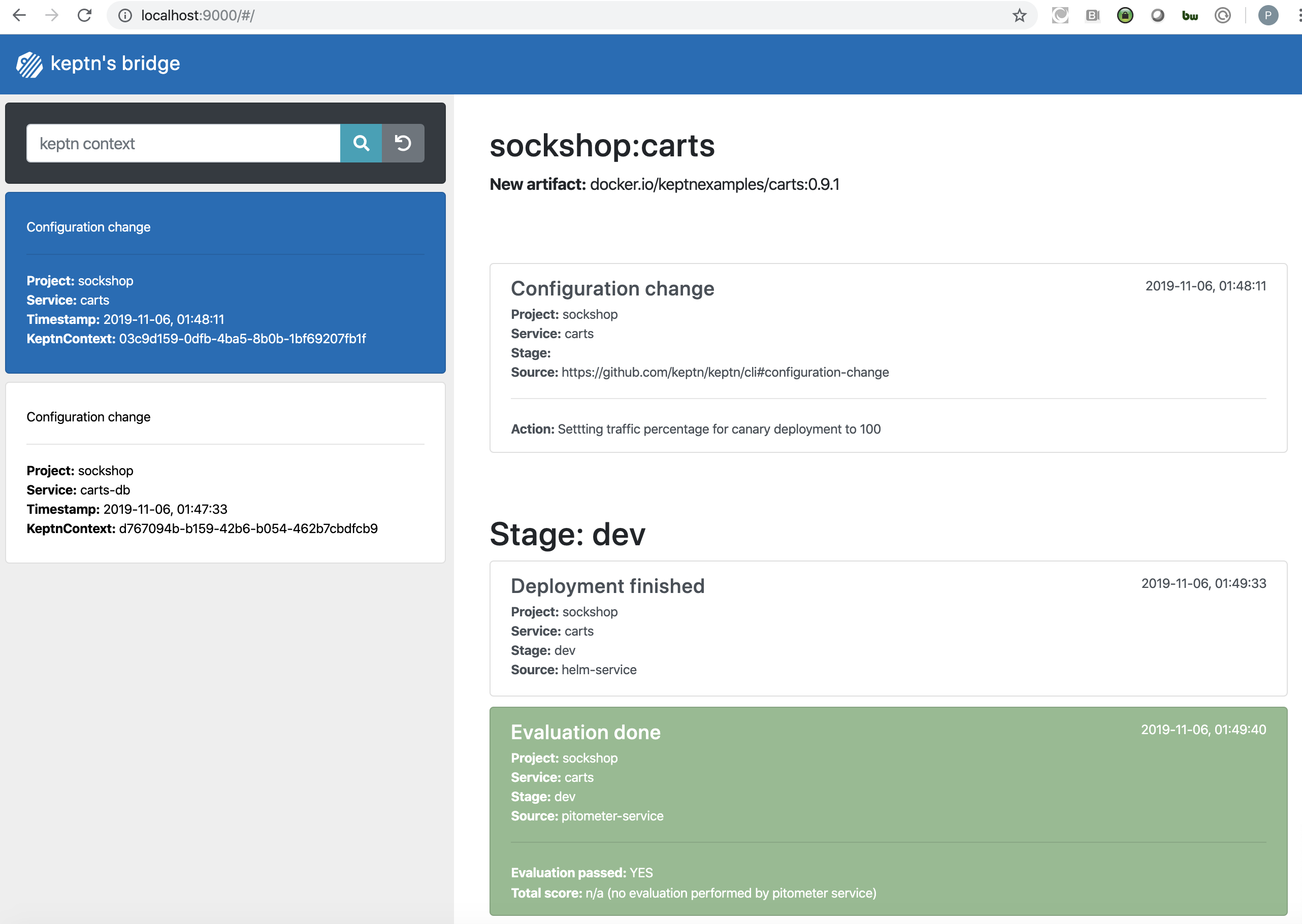Navigate back with the browser back arrow
This screenshot has width=1302, height=924.
pyautogui.click(x=19, y=15)
